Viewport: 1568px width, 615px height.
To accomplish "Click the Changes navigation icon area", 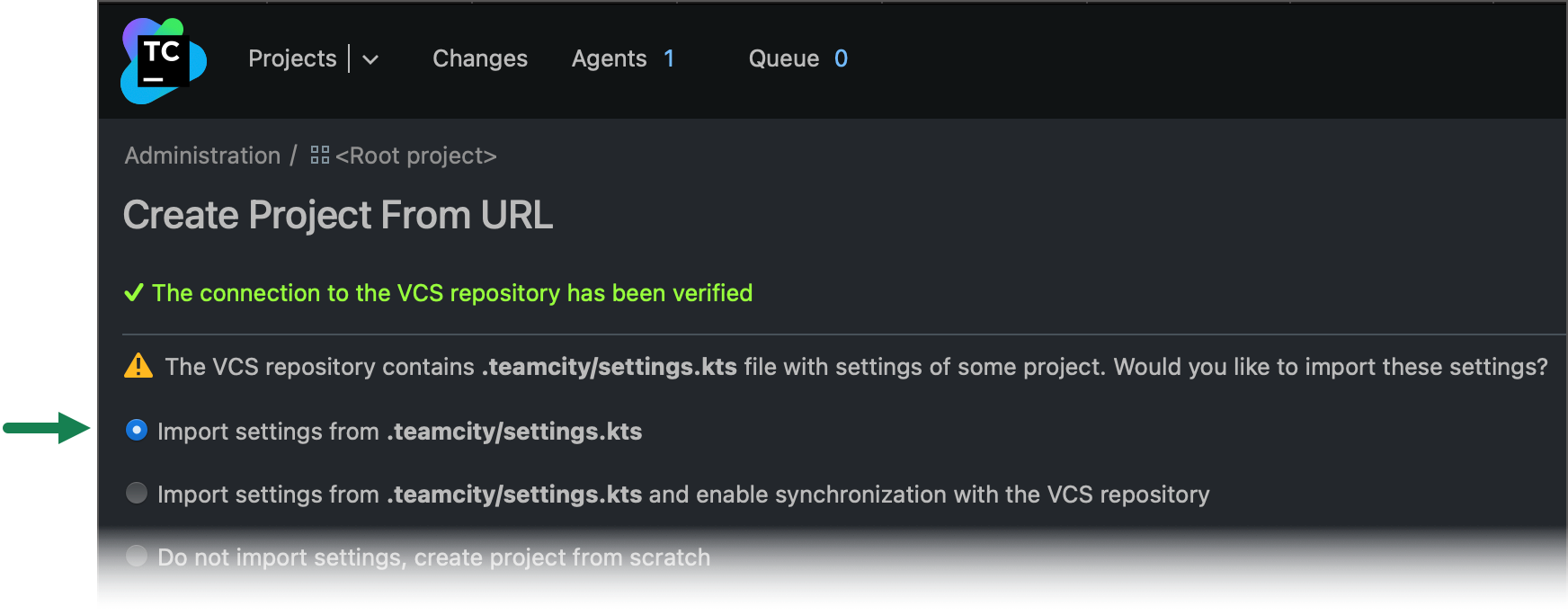I will tap(479, 58).
